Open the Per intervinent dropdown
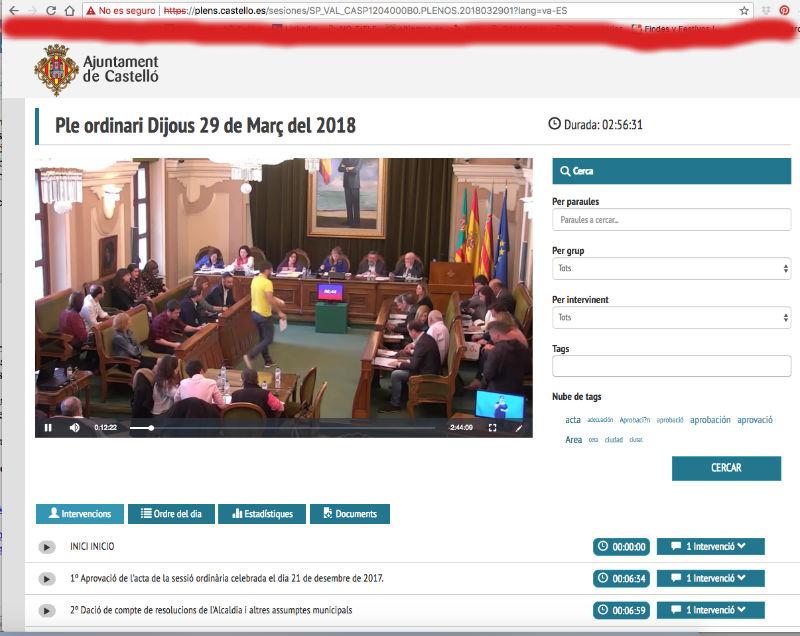This screenshot has width=800, height=636. pos(671,317)
